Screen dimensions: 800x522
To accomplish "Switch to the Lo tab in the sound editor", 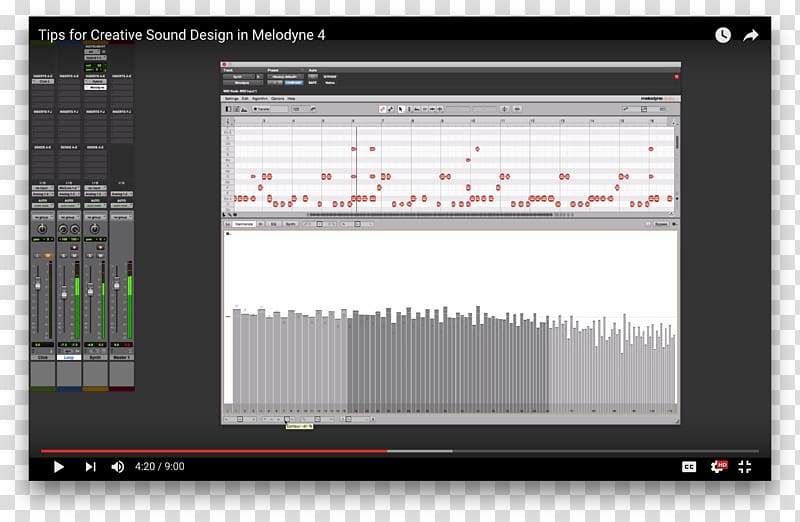I will coord(228,223).
